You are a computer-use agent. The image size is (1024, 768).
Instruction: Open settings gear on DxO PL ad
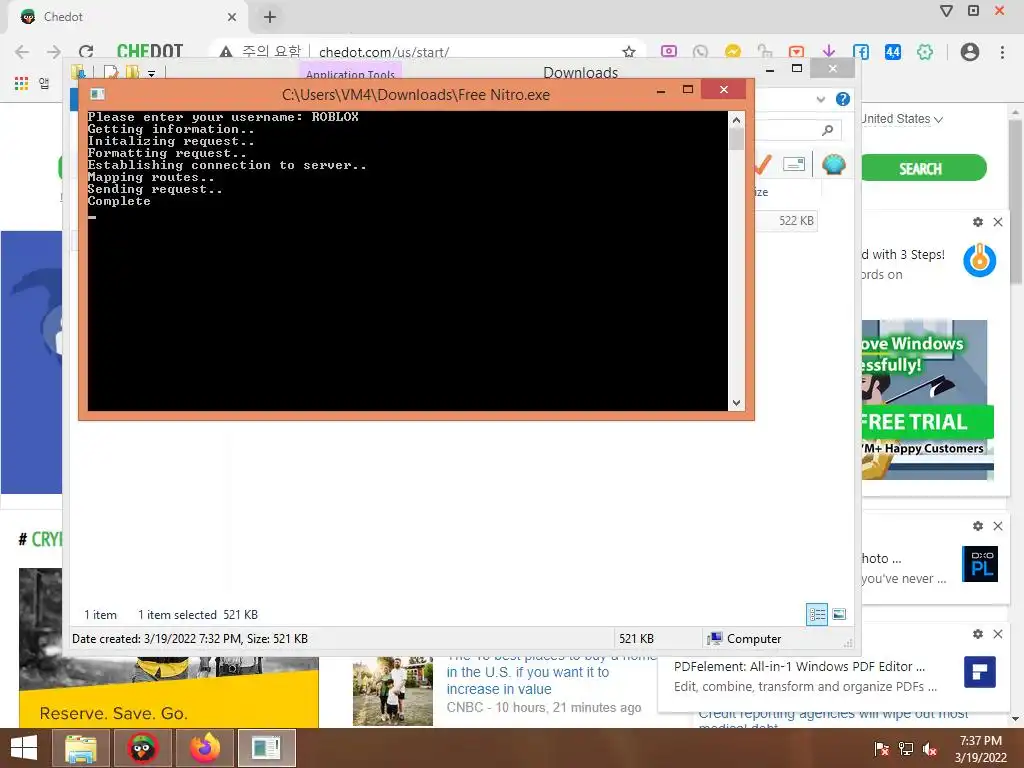click(x=978, y=526)
